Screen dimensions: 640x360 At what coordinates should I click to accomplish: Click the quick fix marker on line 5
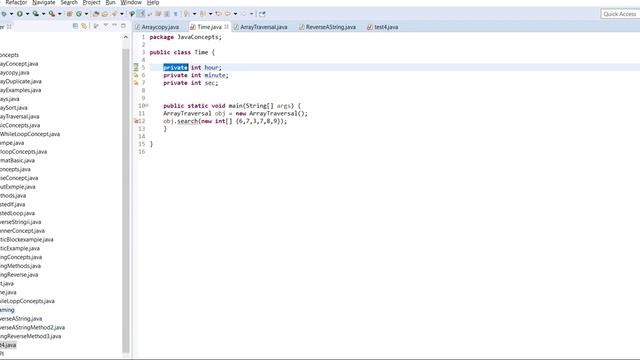(x=136, y=67)
